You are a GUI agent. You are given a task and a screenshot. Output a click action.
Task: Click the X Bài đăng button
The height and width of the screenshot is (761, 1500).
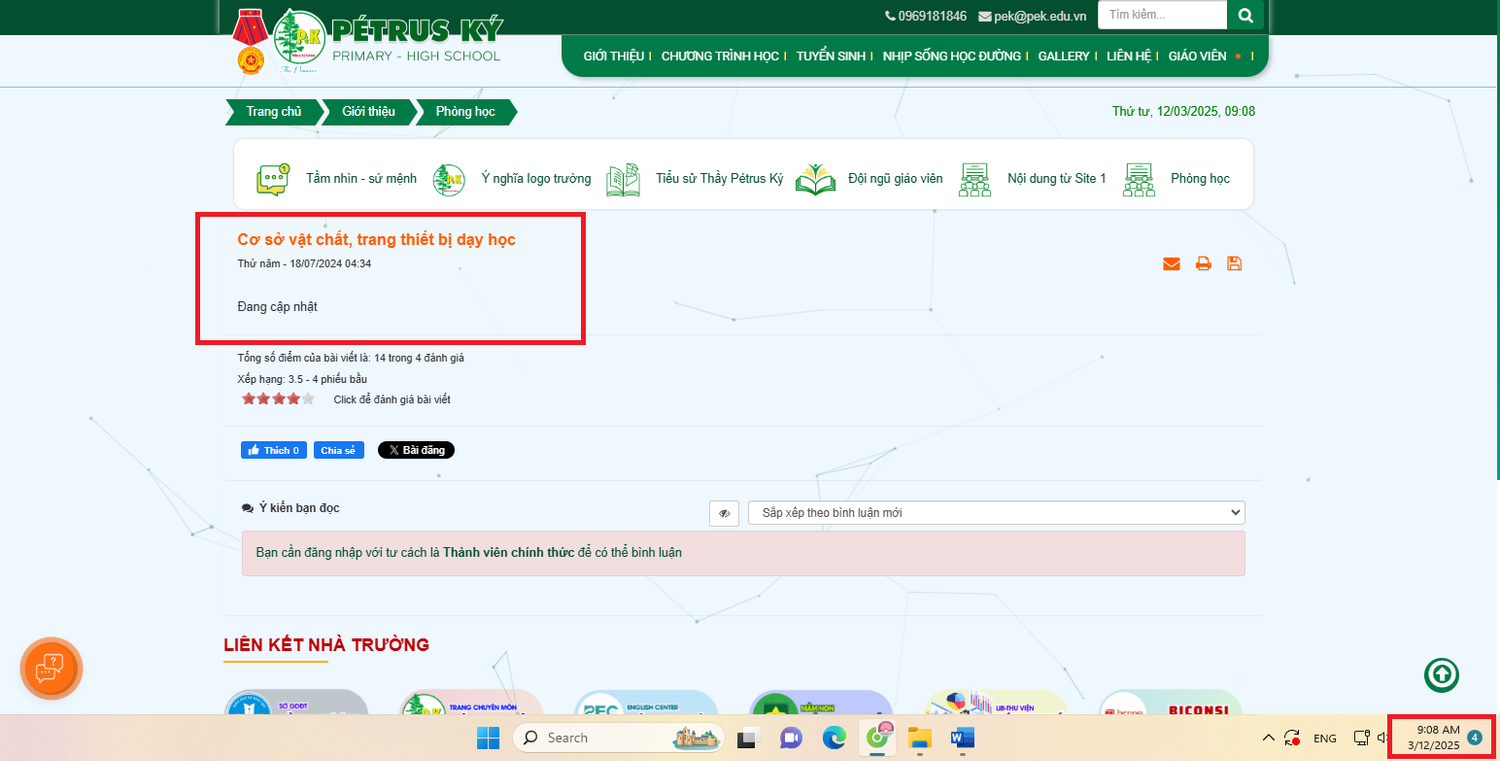coord(416,450)
